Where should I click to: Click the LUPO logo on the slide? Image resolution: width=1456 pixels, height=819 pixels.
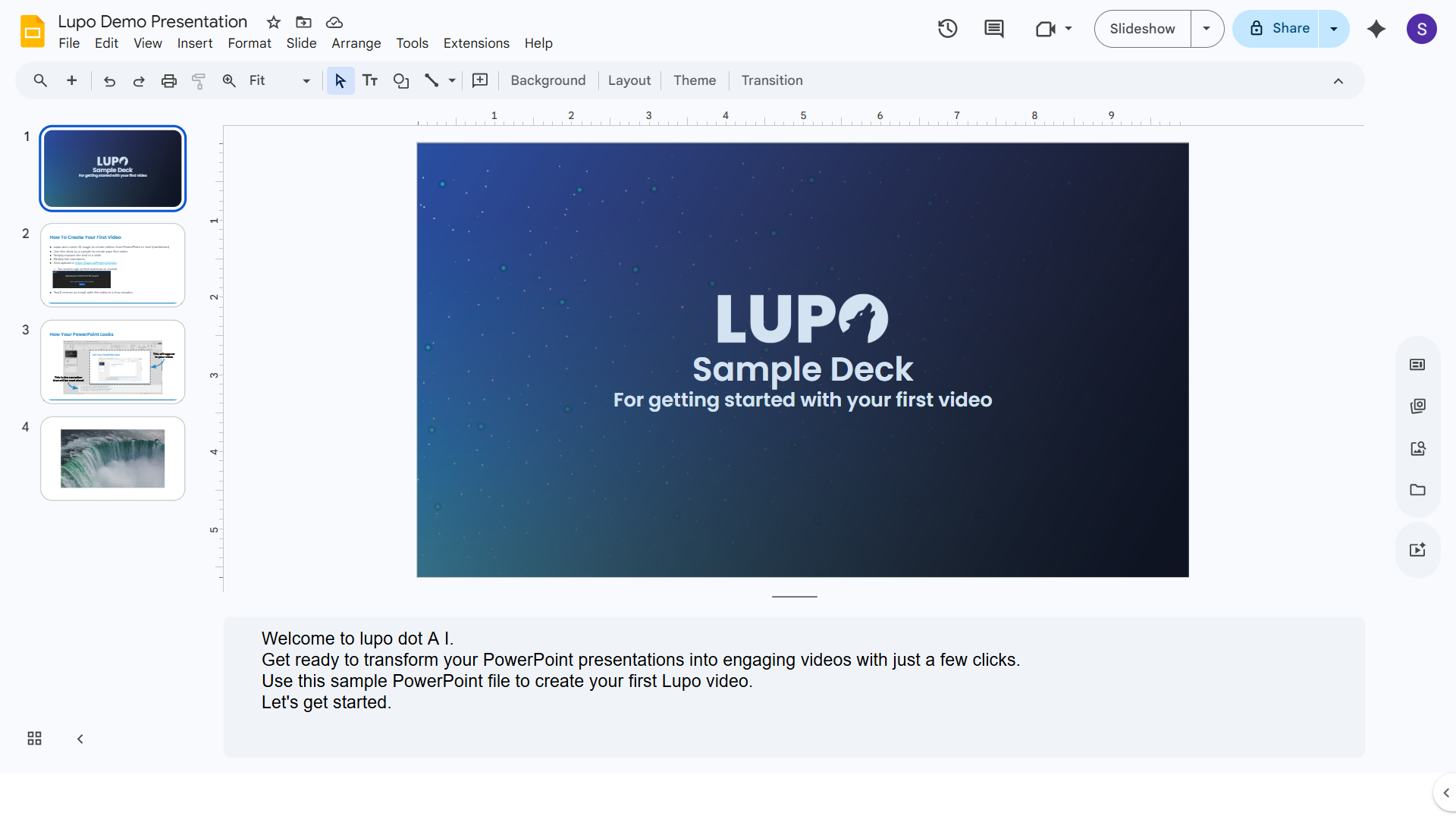[x=802, y=318]
